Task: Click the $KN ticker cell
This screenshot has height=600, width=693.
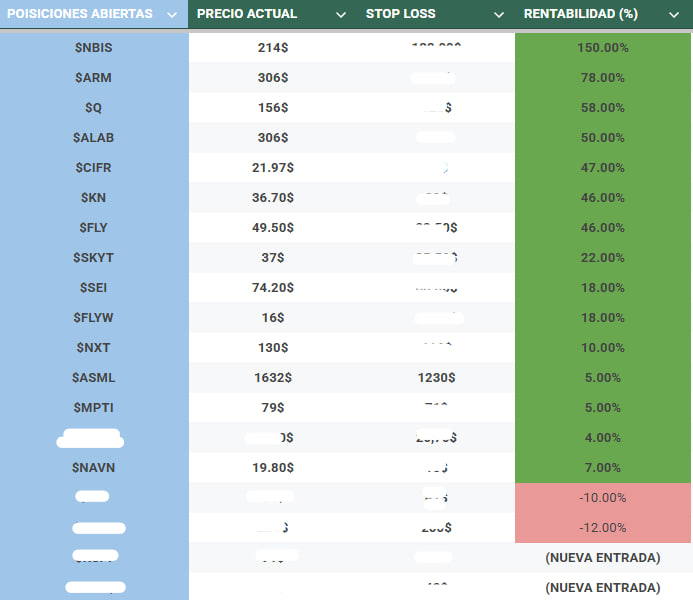Action: [x=94, y=198]
